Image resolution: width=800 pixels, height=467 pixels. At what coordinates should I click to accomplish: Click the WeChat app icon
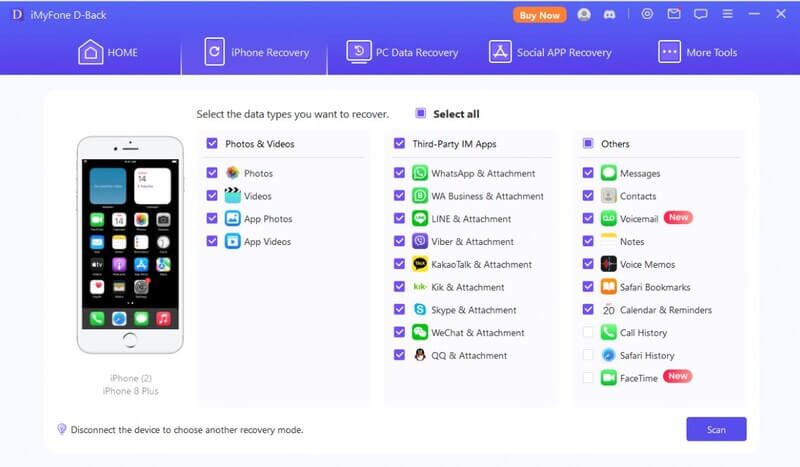(x=420, y=332)
